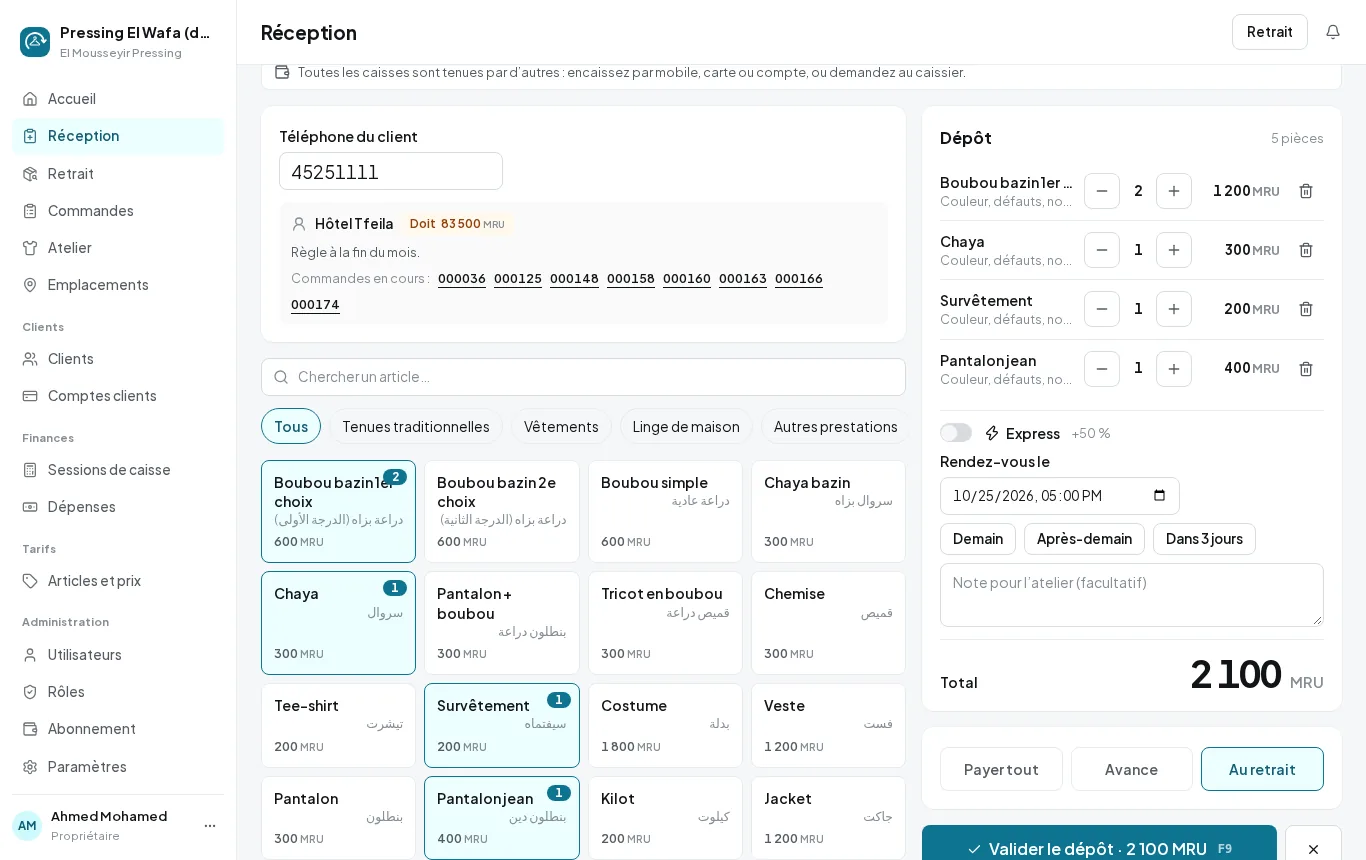Set the appointment to Demain
The image size is (1366, 860).
pyautogui.click(x=978, y=539)
